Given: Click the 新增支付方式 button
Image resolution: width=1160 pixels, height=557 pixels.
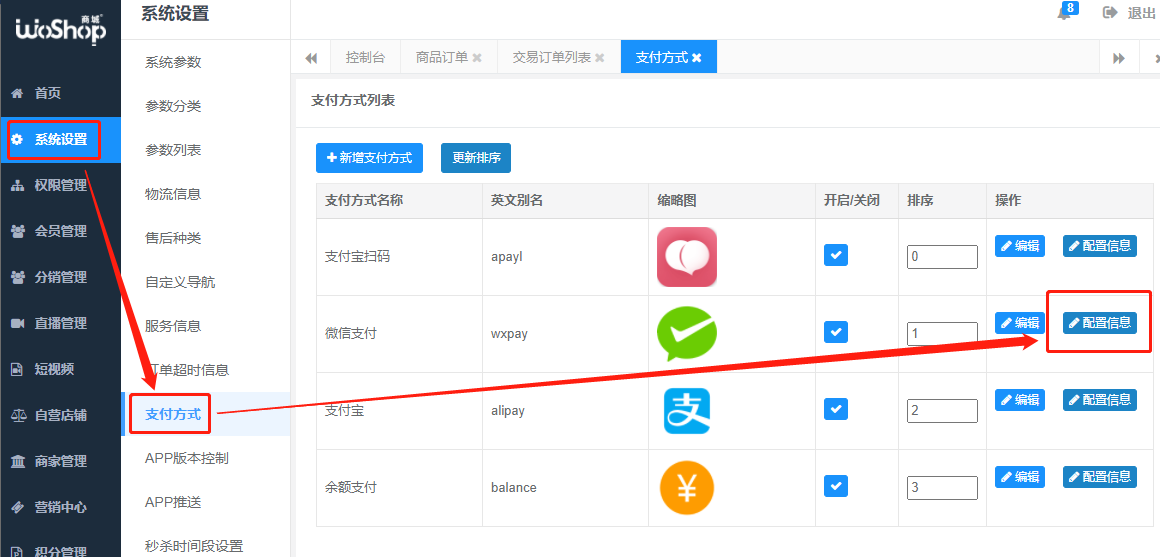Looking at the screenshot, I should [x=369, y=158].
